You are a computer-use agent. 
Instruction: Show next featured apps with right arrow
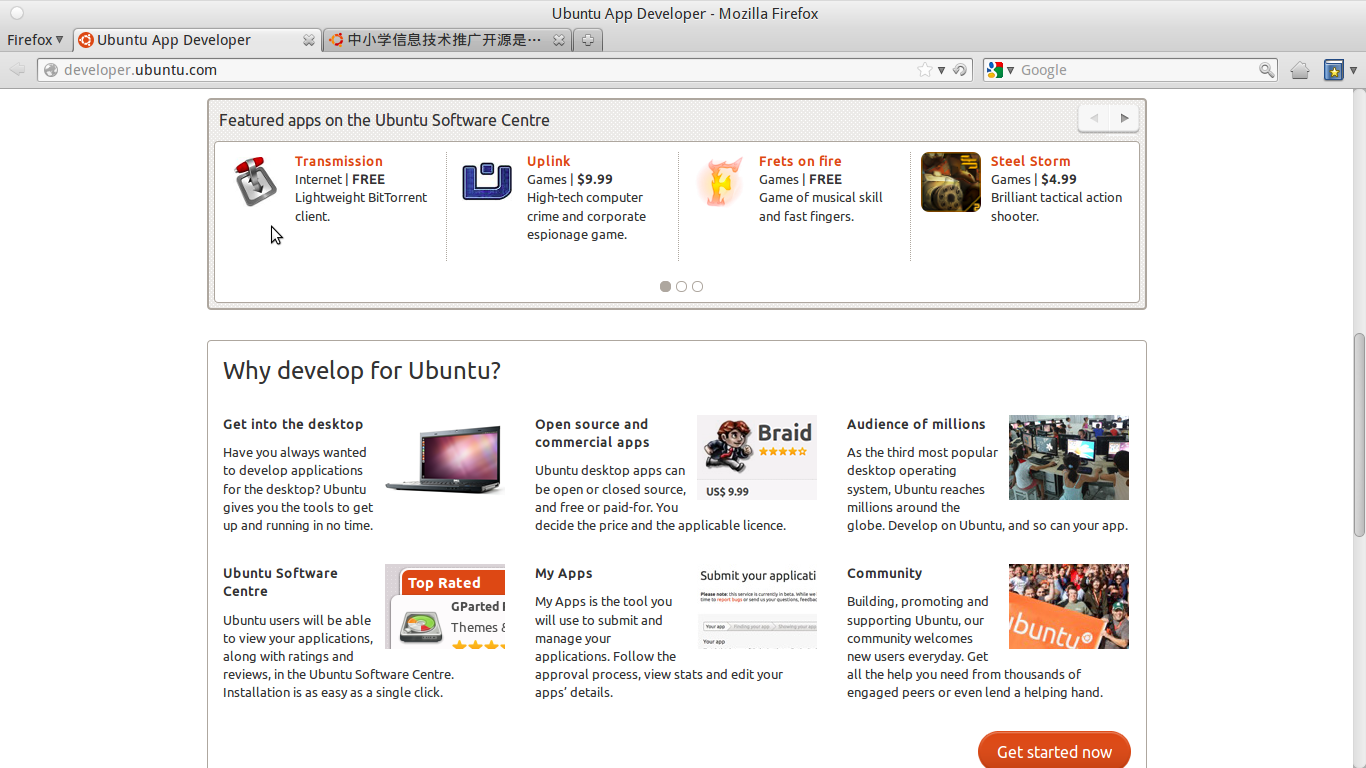(1125, 118)
